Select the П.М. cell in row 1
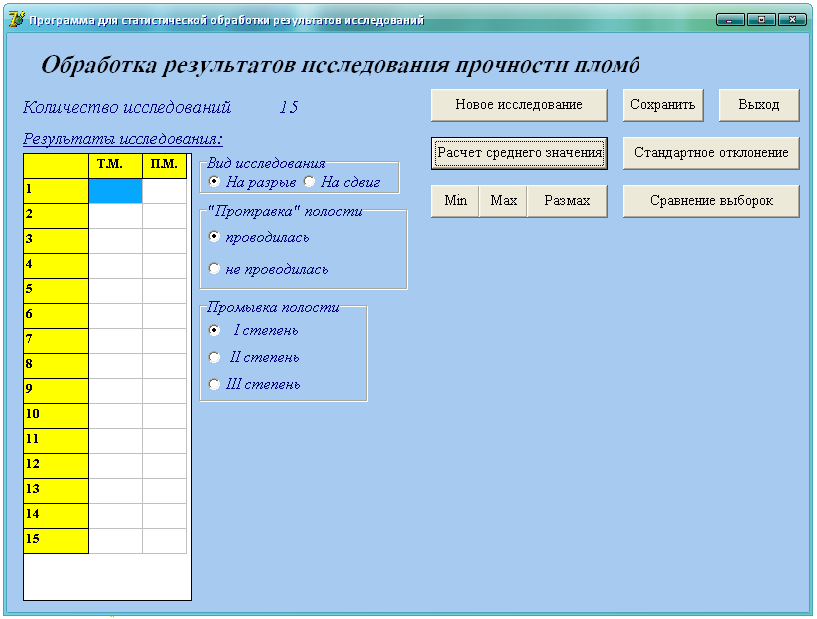The image size is (817, 619). pyautogui.click(x=164, y=190)
